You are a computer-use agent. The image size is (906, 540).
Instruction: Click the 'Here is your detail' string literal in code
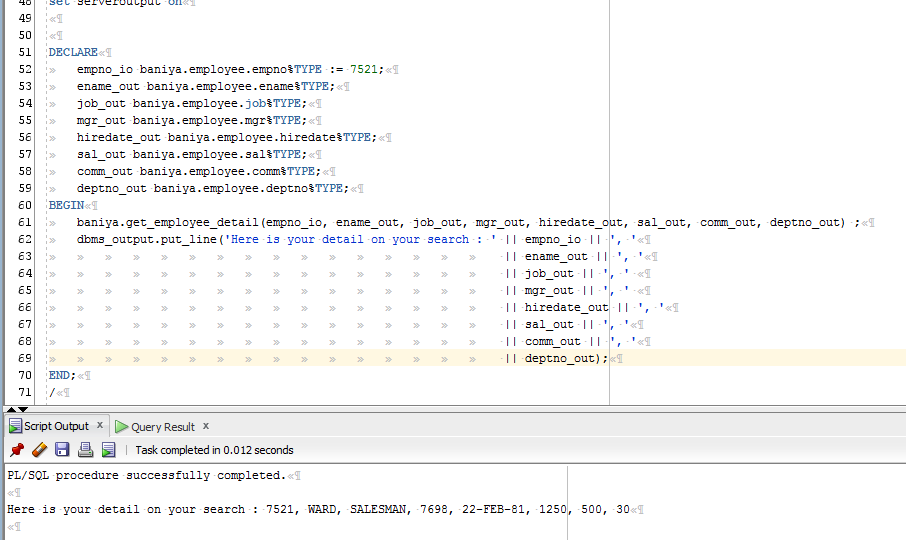click(360, 239)
